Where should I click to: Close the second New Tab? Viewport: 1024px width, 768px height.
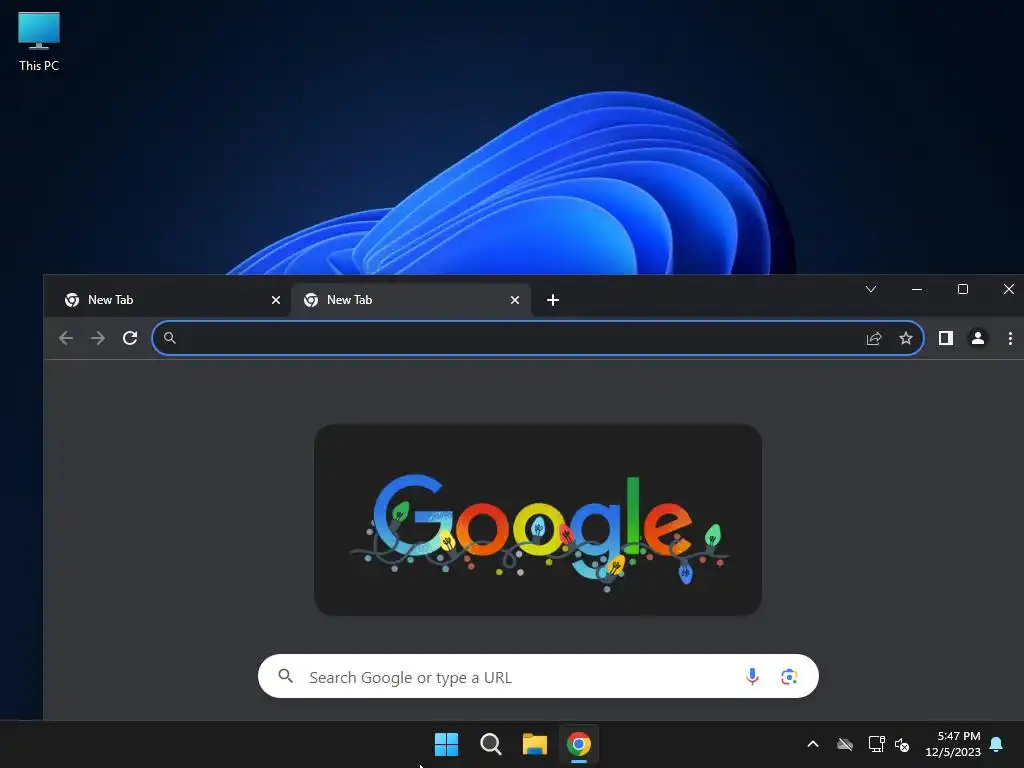coord(515,300)
